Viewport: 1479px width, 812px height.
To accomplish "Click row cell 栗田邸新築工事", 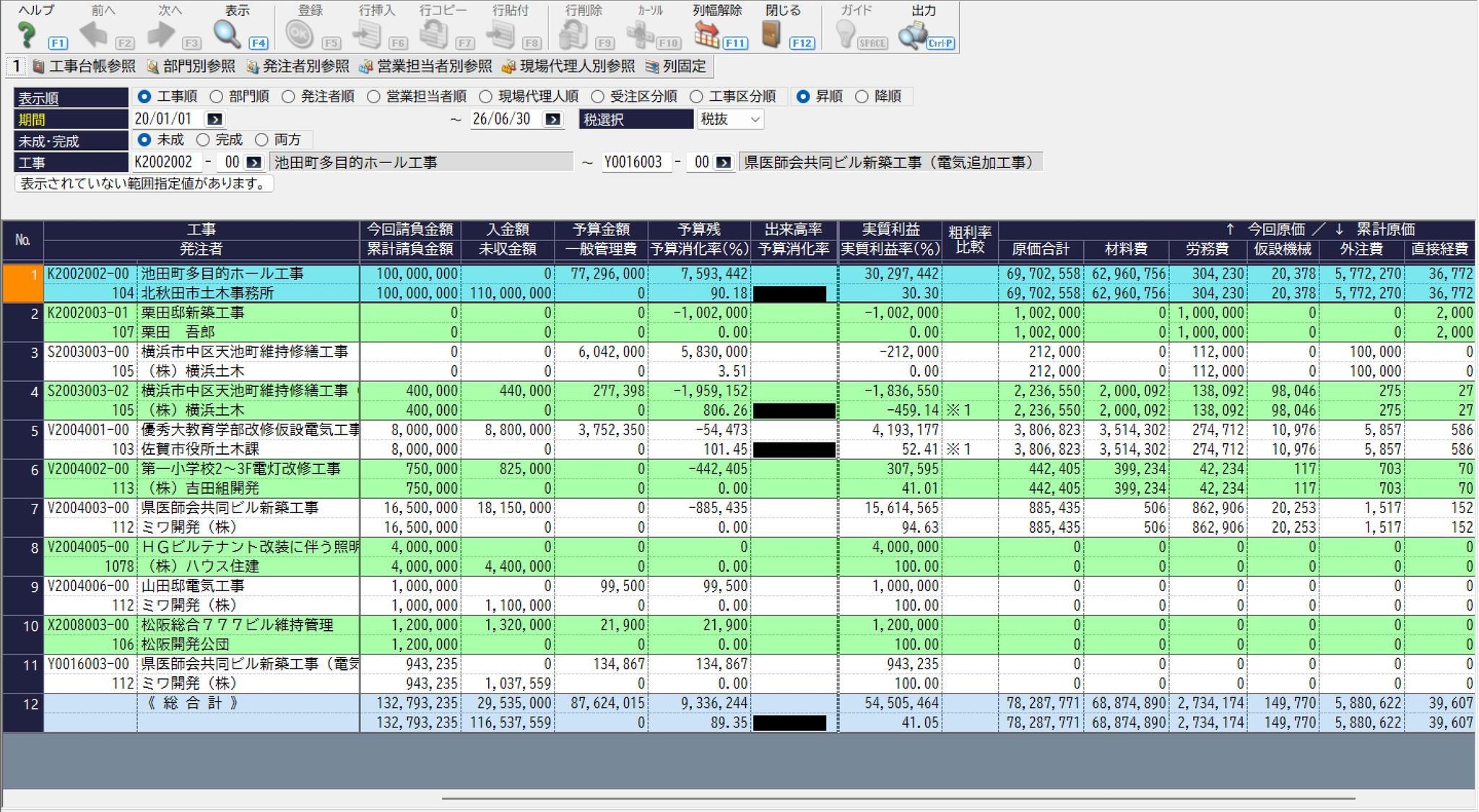I will [x=248, y=313].
